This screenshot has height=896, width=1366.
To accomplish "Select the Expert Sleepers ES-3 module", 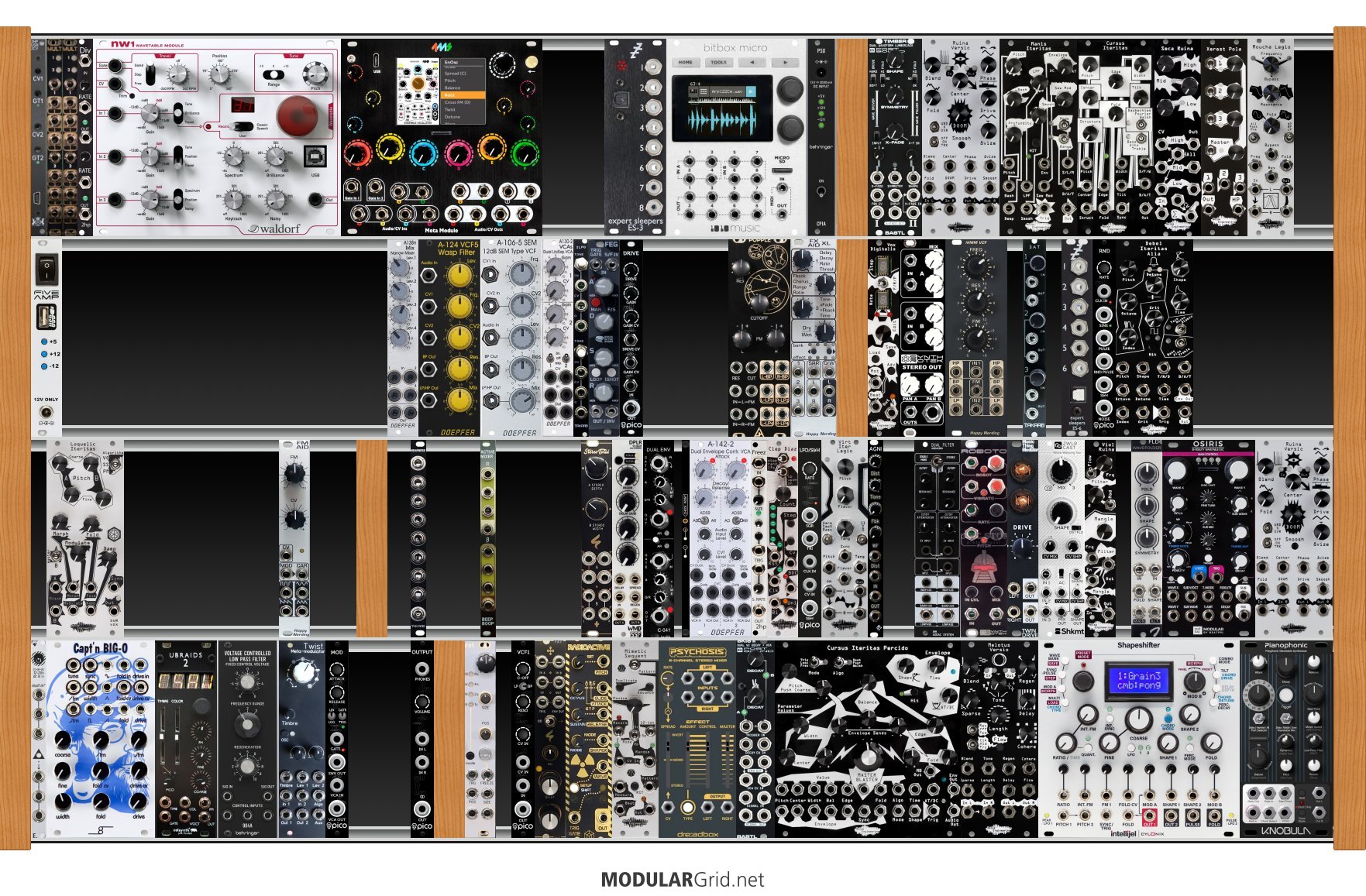I will pyautogui.click(x=635, y=138).
